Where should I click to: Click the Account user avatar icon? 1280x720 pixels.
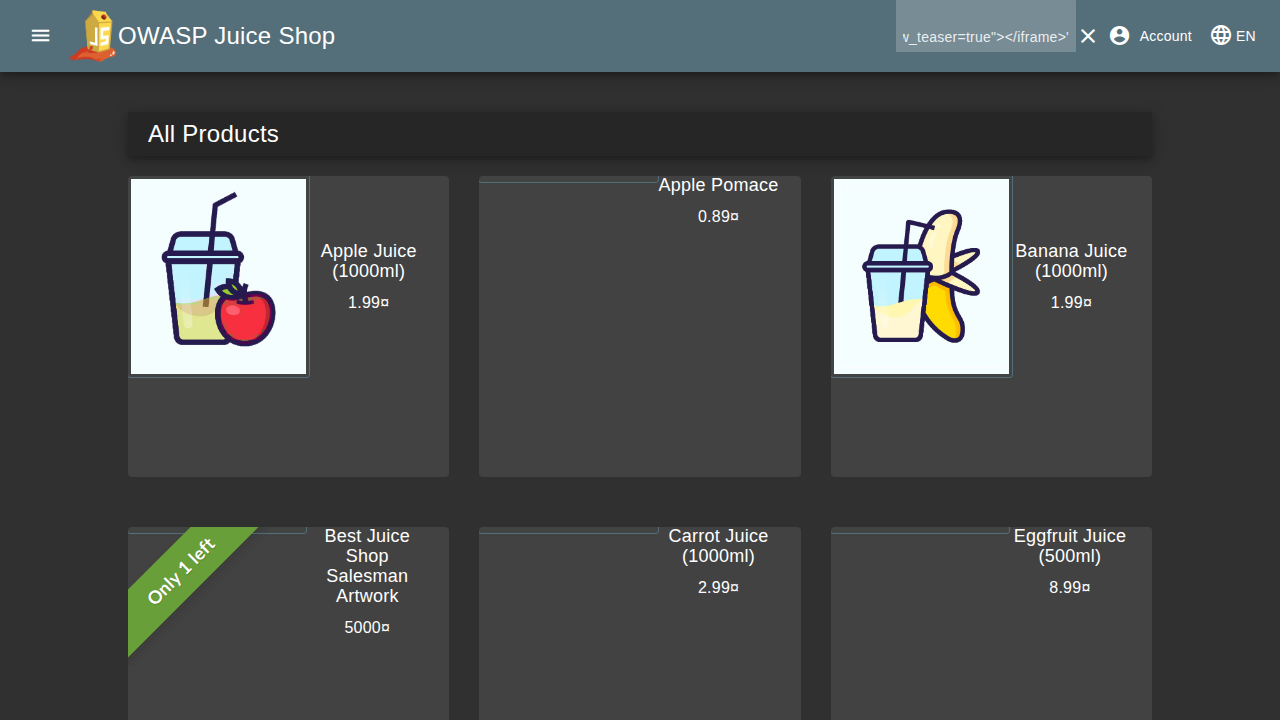pyautogui.click(x=1120, y=36)
